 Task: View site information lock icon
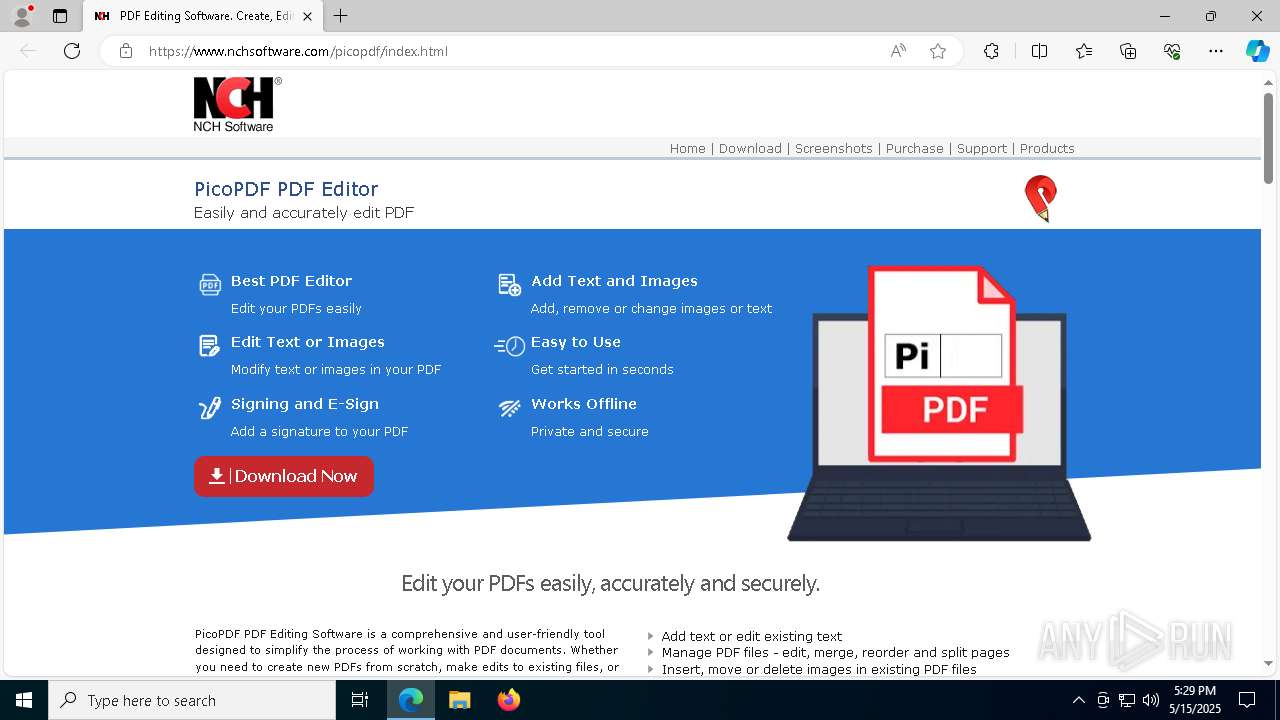click(126, 51)
